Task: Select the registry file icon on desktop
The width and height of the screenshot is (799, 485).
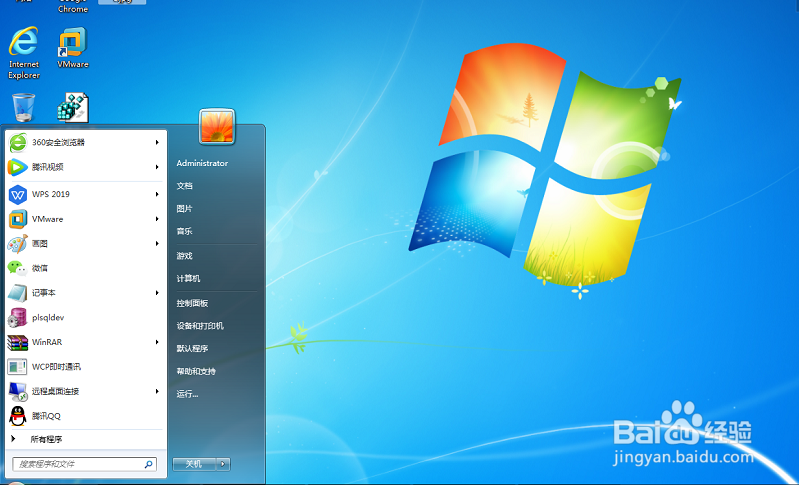Action: tap(73, 107)
